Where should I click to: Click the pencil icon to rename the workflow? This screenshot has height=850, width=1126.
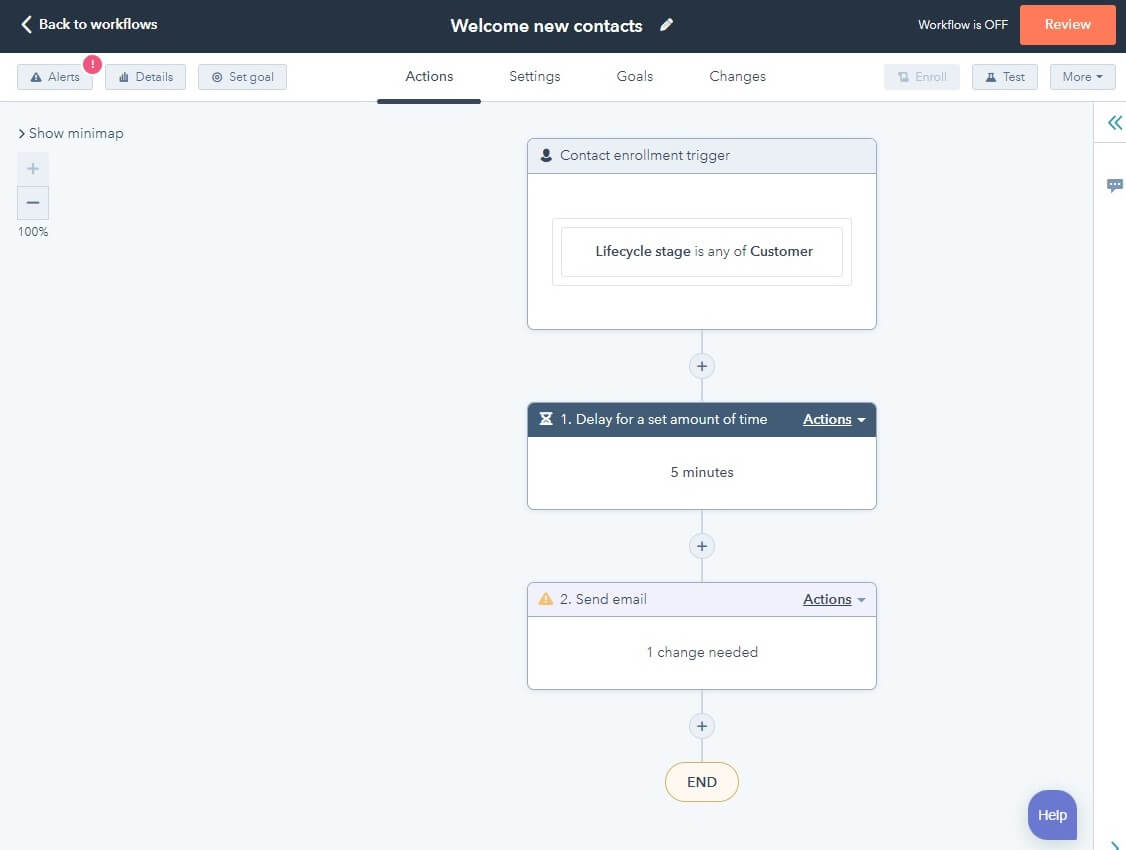tap(666, 25)
